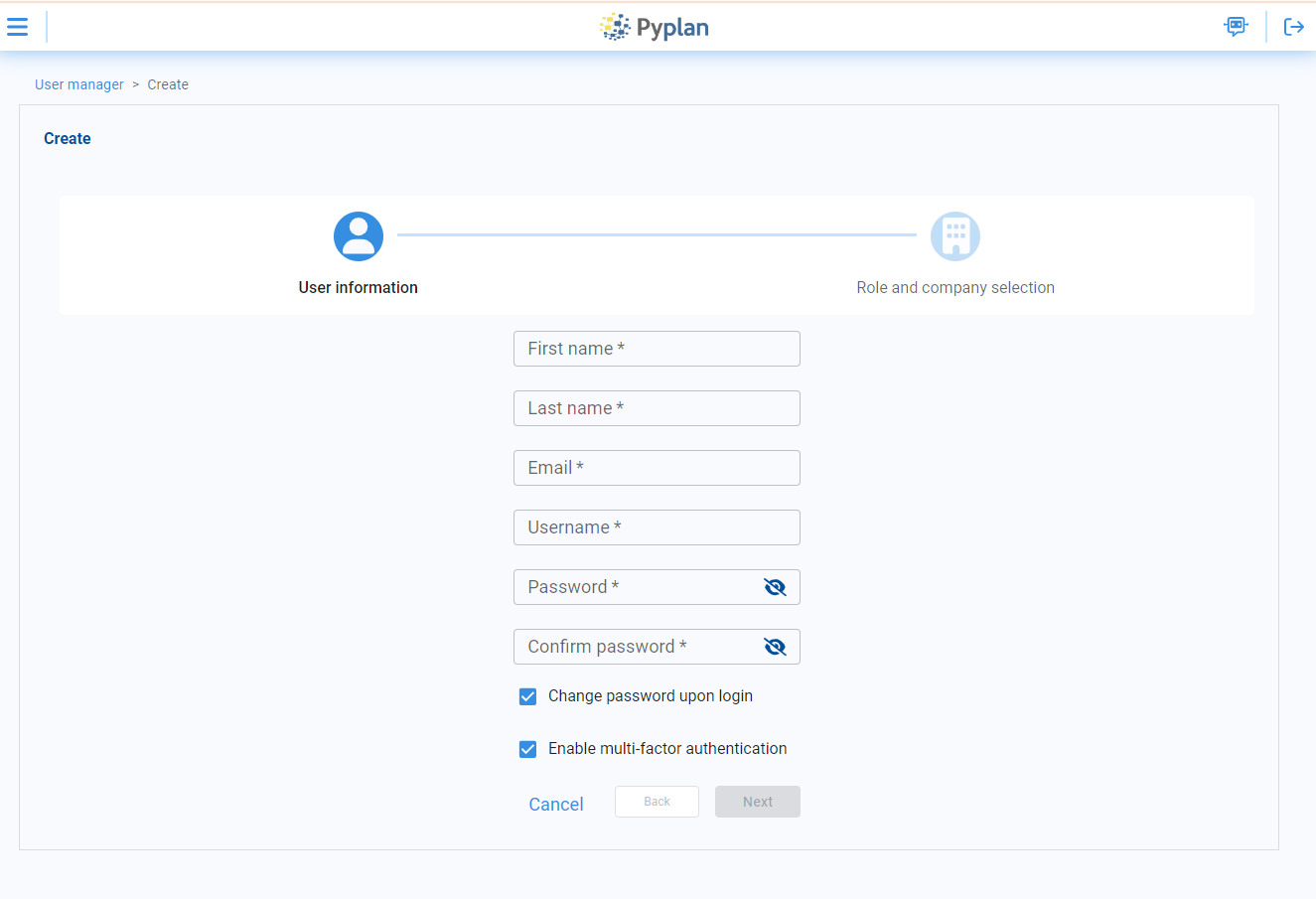
Task: Show password using the Password eye icon
Action: (775, 587)
